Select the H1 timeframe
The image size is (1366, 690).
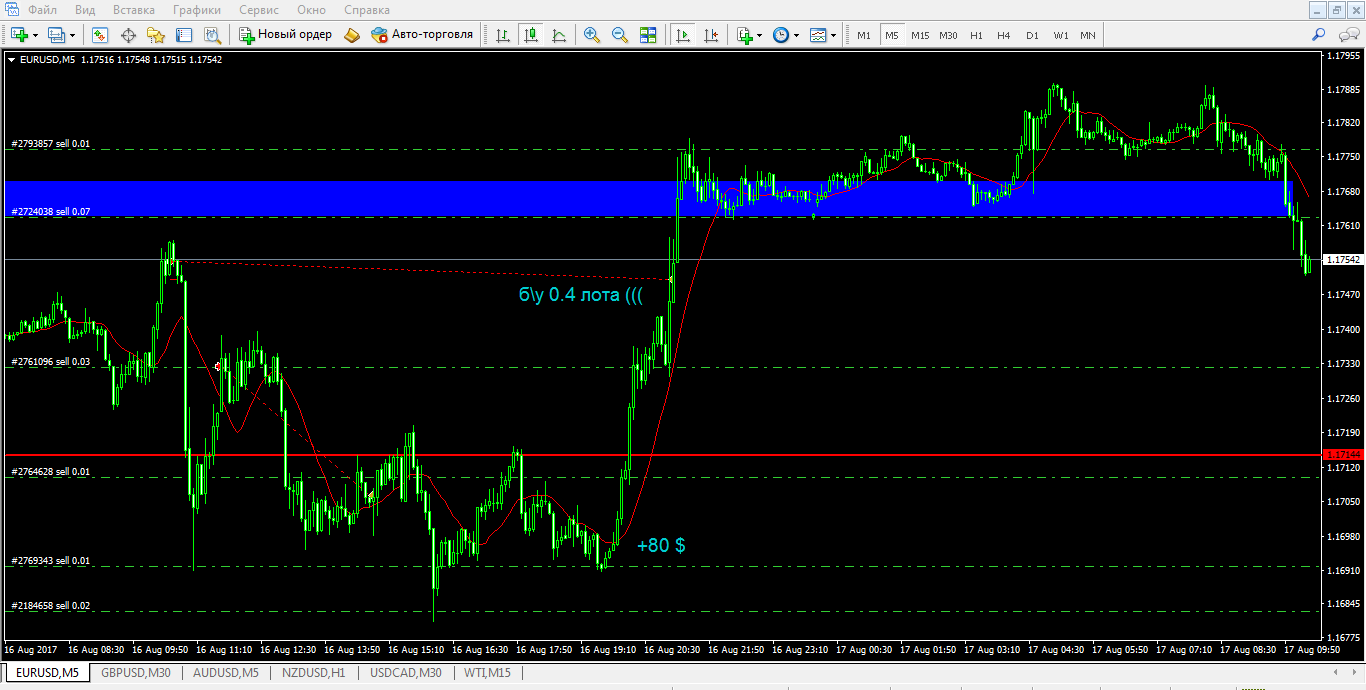(976, 35)
